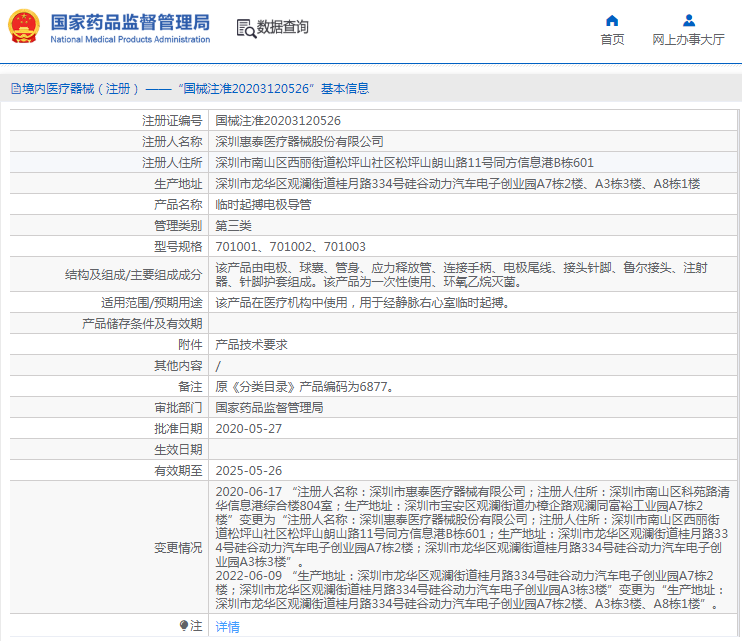Image resolution: width=742 pixels, height=641 pixels.
Task: Click 第三类 management category value
Action: tap(233, 226)
